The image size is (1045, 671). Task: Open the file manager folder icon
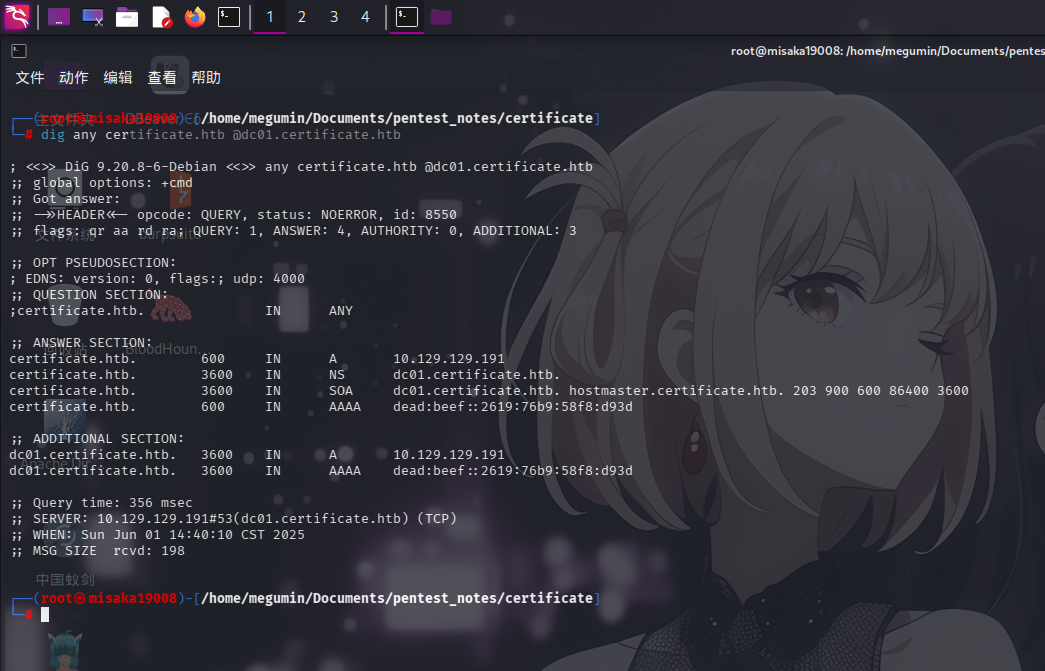(127, 17)
